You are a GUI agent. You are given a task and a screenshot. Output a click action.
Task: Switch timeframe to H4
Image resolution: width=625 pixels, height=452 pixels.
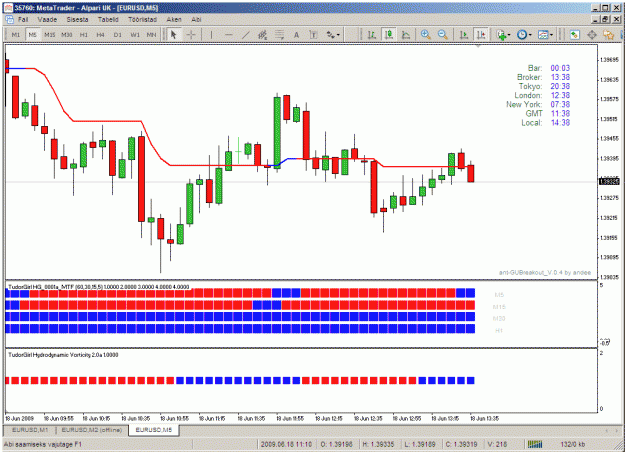coord(100,35)
